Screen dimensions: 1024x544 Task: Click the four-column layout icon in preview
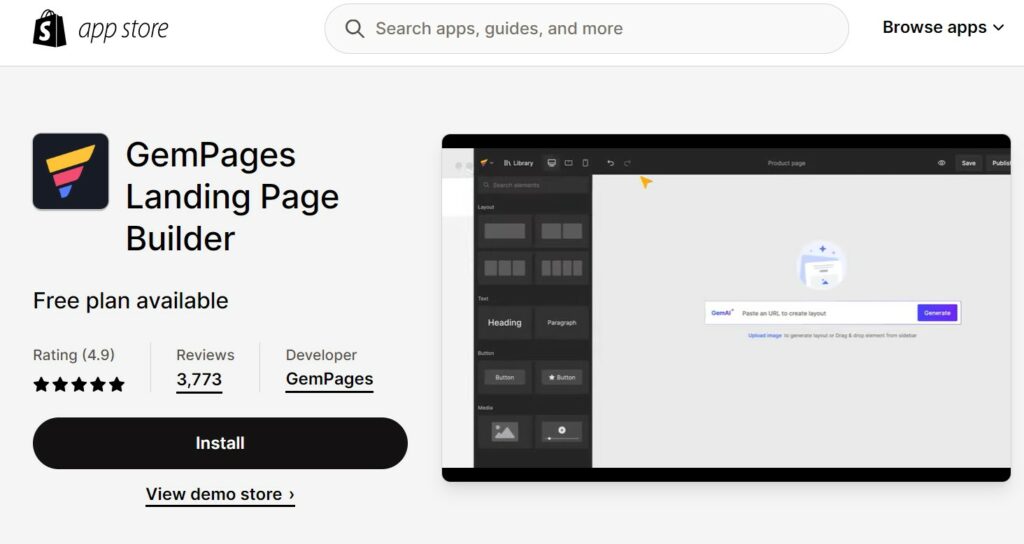(562, 268)
